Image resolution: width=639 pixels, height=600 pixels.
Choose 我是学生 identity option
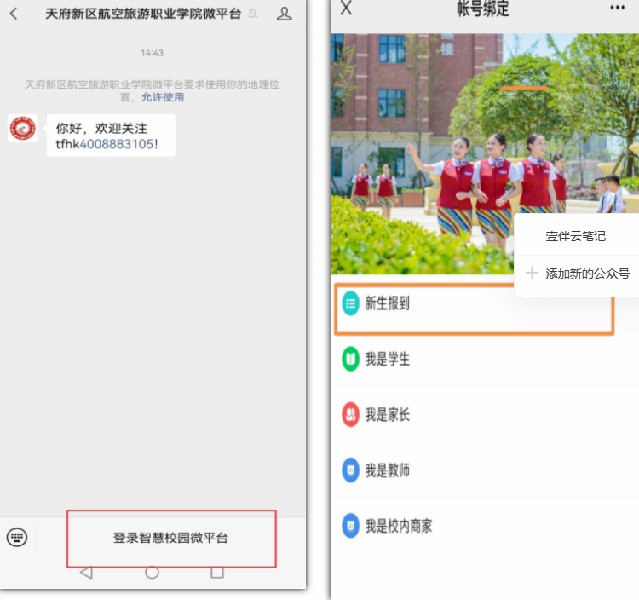point(387,359)
